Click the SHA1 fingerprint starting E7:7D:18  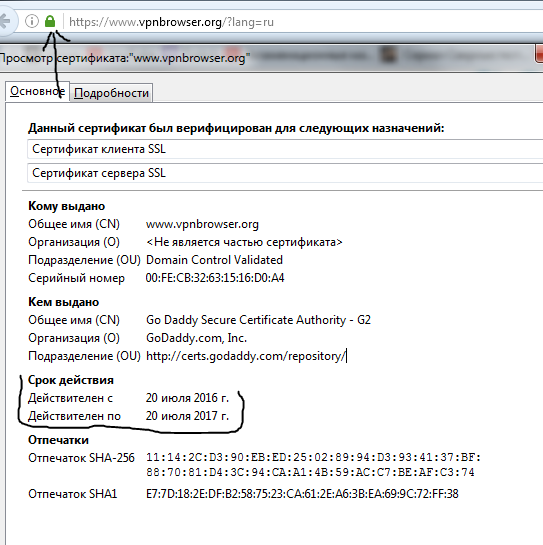click(302, 494)
